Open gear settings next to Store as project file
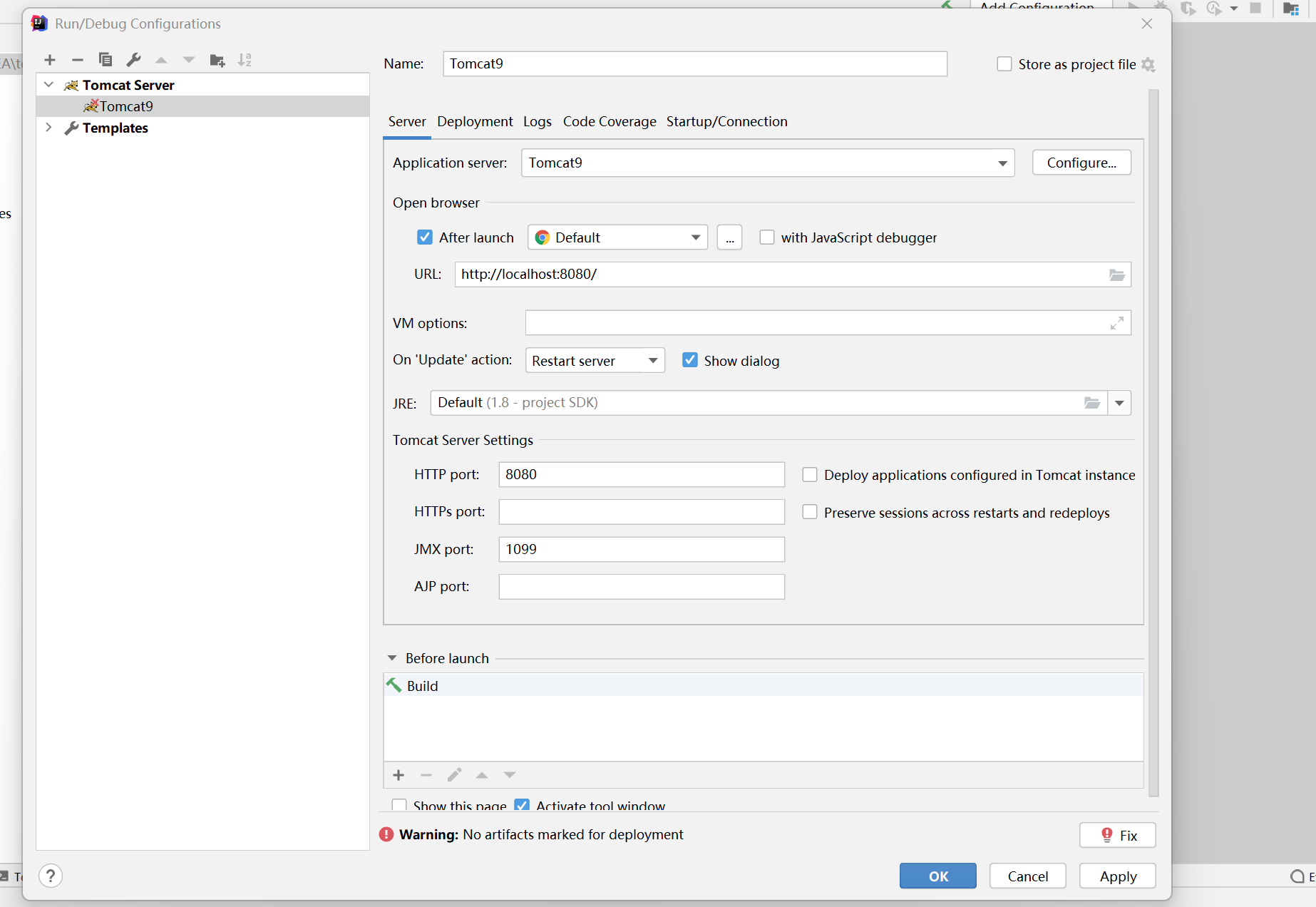This screenshot has width=1316, height=907. 1148,64
